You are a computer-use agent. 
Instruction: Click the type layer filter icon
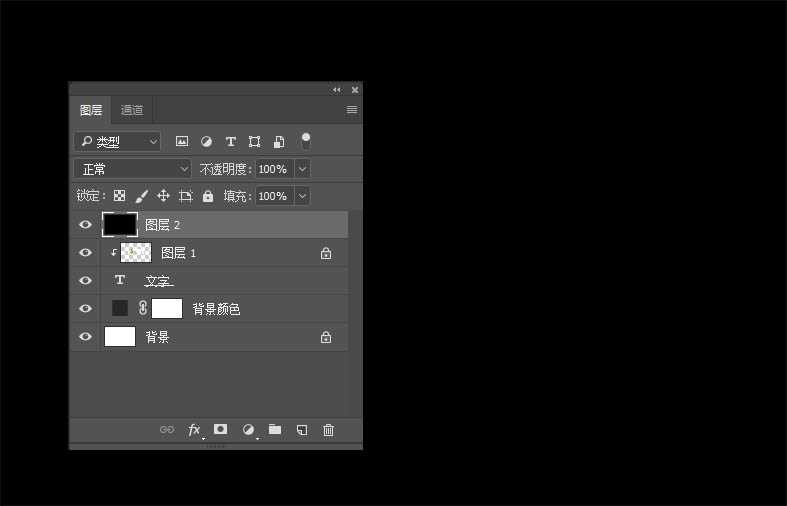pyautogui.click(x=230, y=142)
